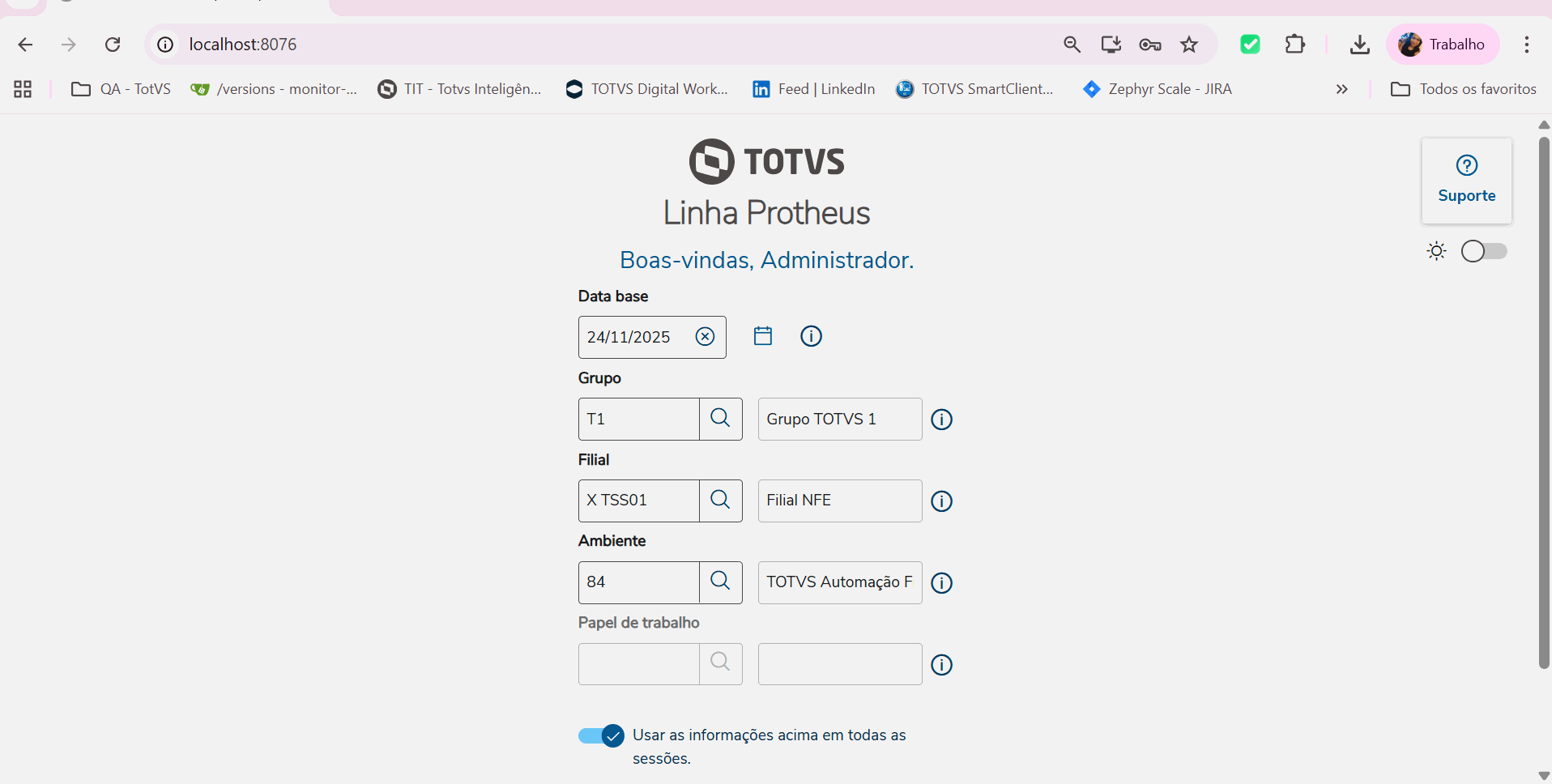Click the Grupo code field T1
This screenshot has width=1552, height=784.
[x=639, y=419]
